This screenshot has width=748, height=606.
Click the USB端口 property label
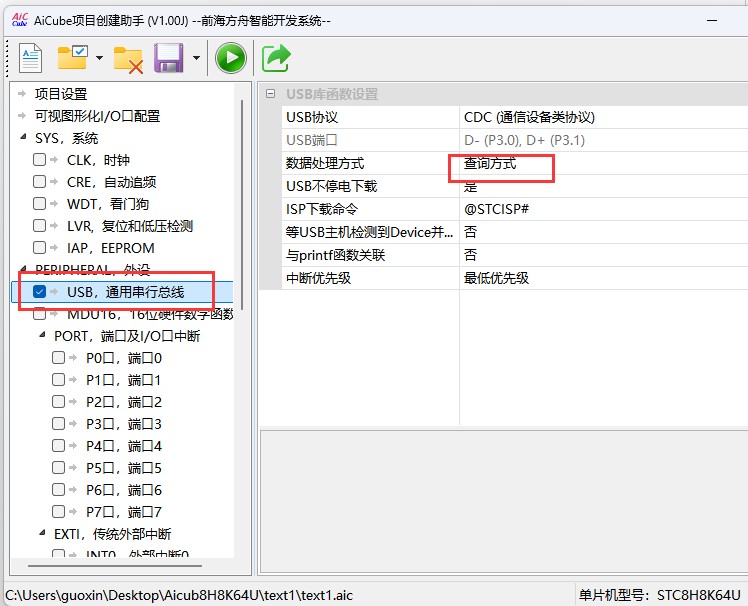(x=312, y=140)
